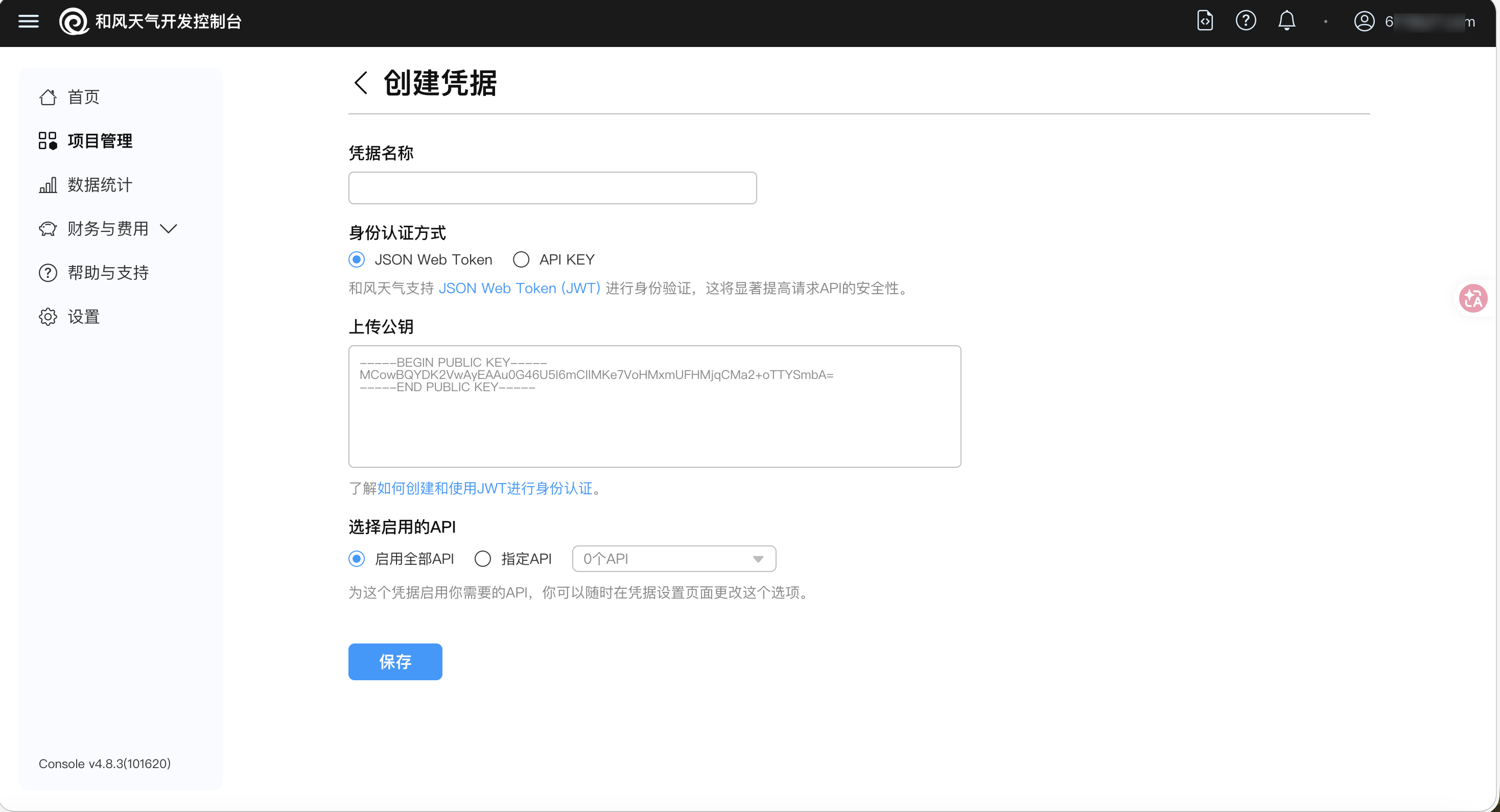Viewport: 1500px width, 812px height.
Task: Click the QWeather swirl logo
Action: (74, 21)
